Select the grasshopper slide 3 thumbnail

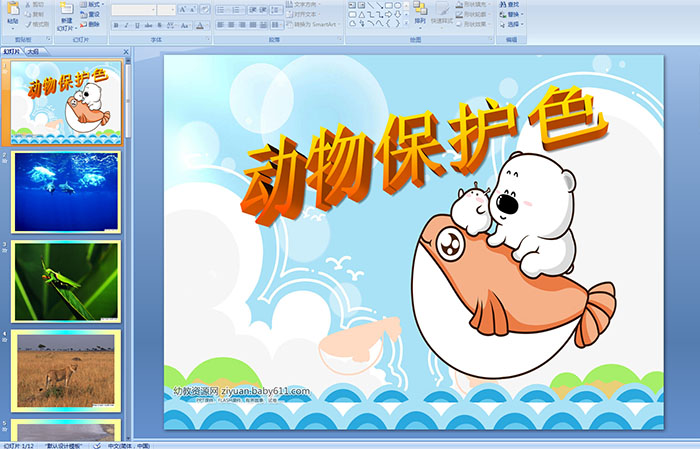point(65,281)
